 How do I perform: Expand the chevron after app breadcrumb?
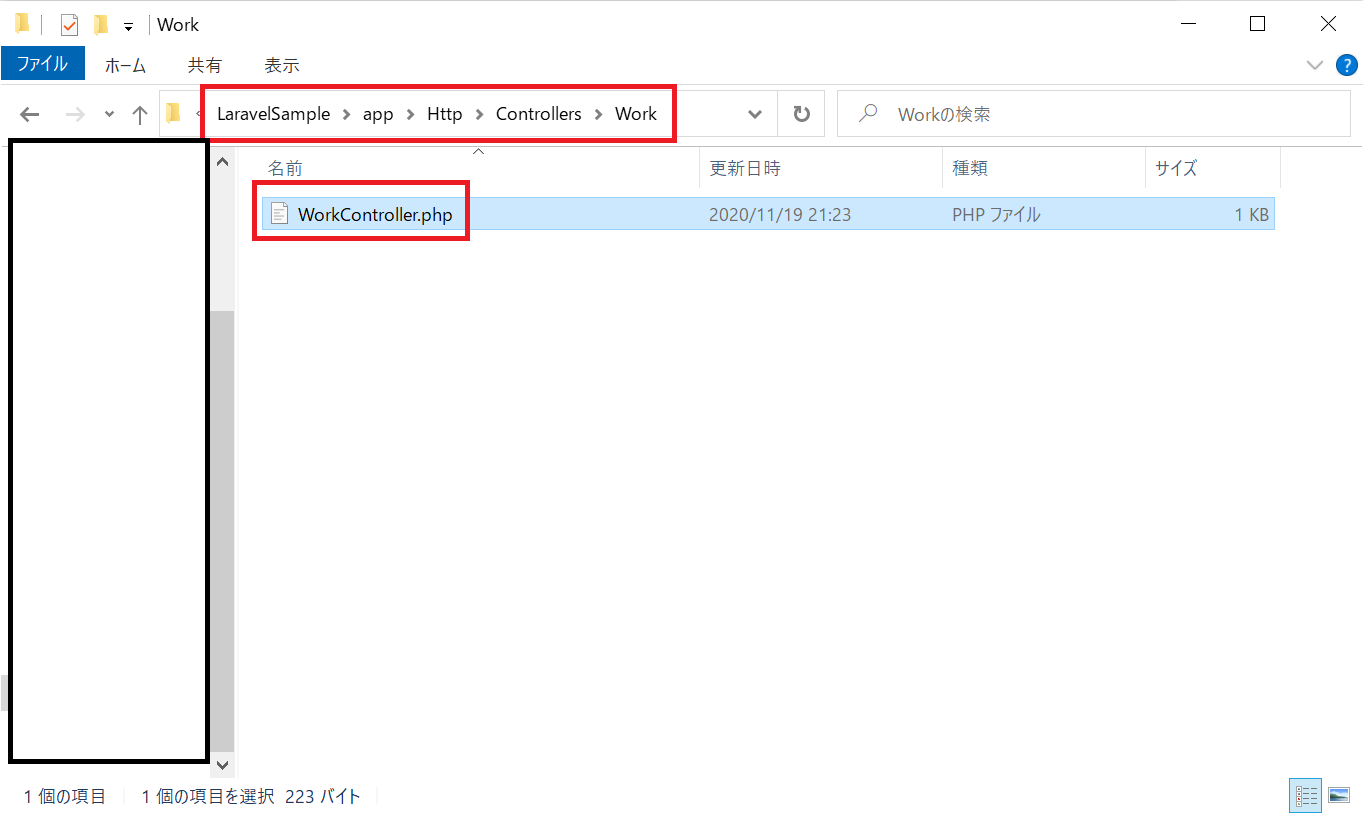[411, 114]
